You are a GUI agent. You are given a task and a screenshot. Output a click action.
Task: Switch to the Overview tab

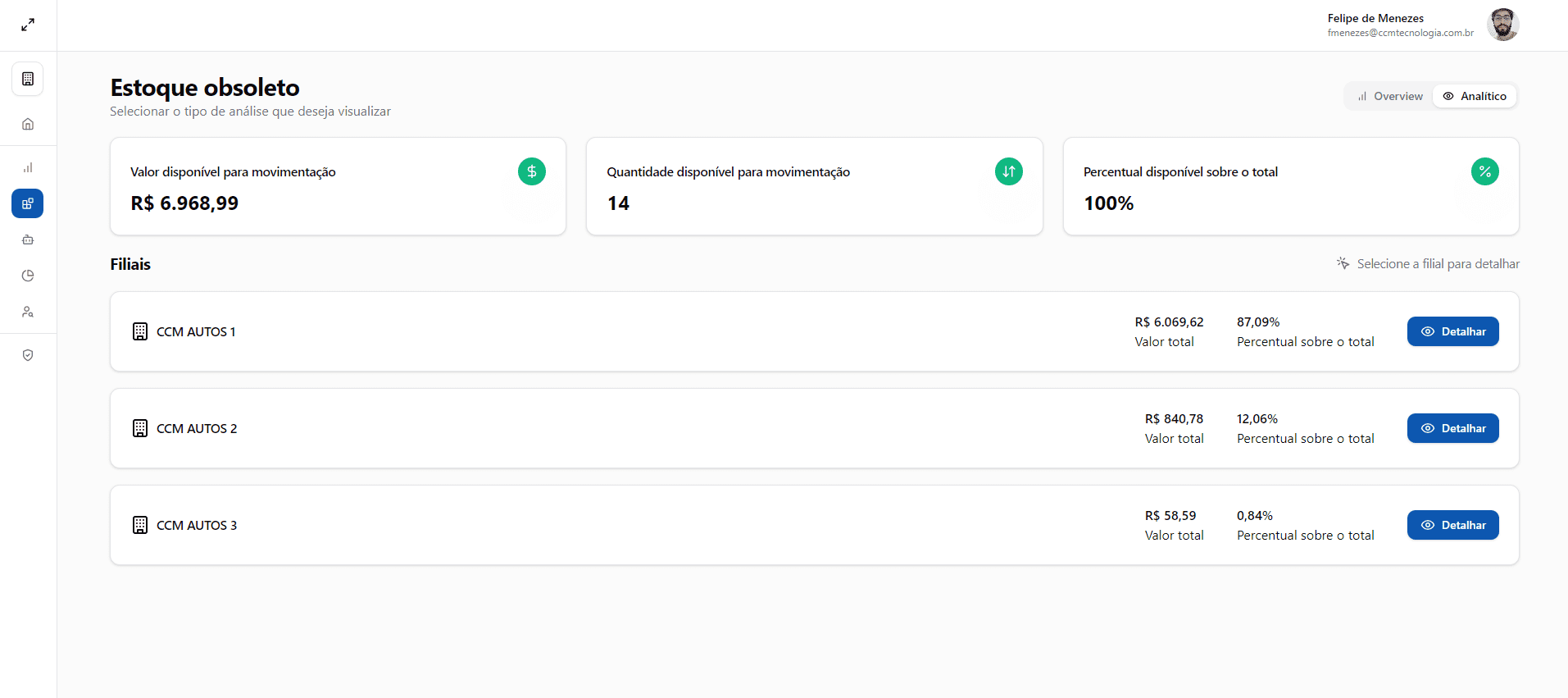click(1390, 96)
